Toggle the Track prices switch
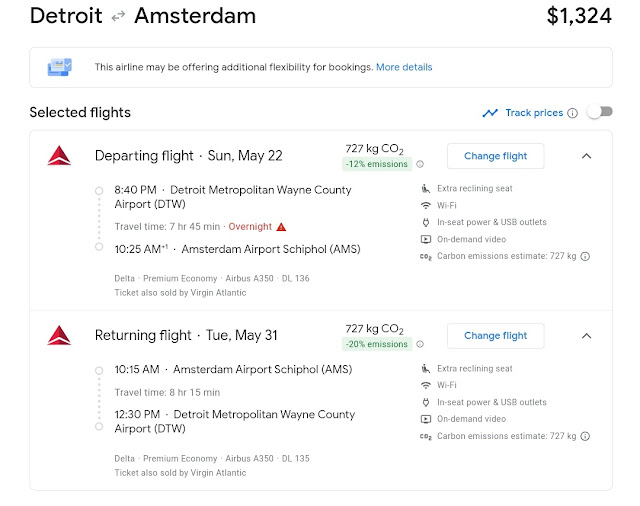This screenshot has height=506, width=640. 599,113
